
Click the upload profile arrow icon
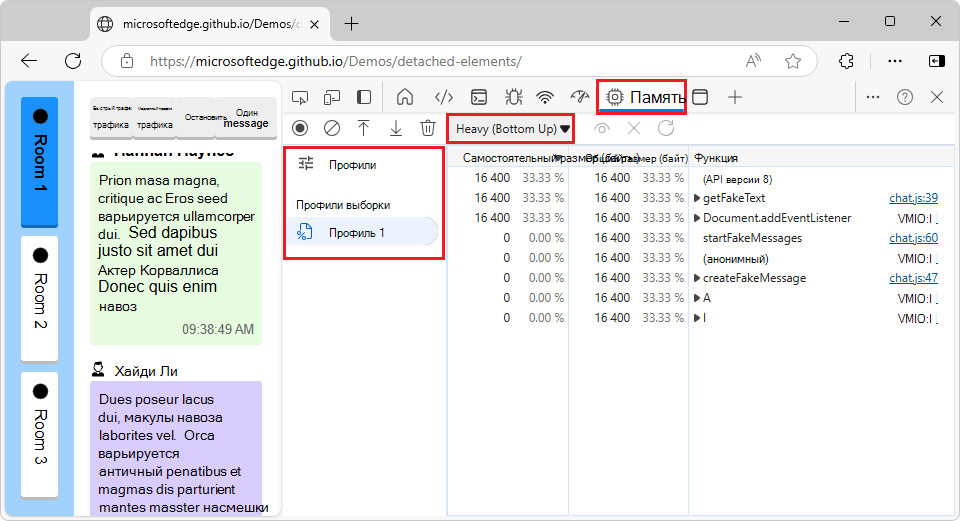click(363, 128)
